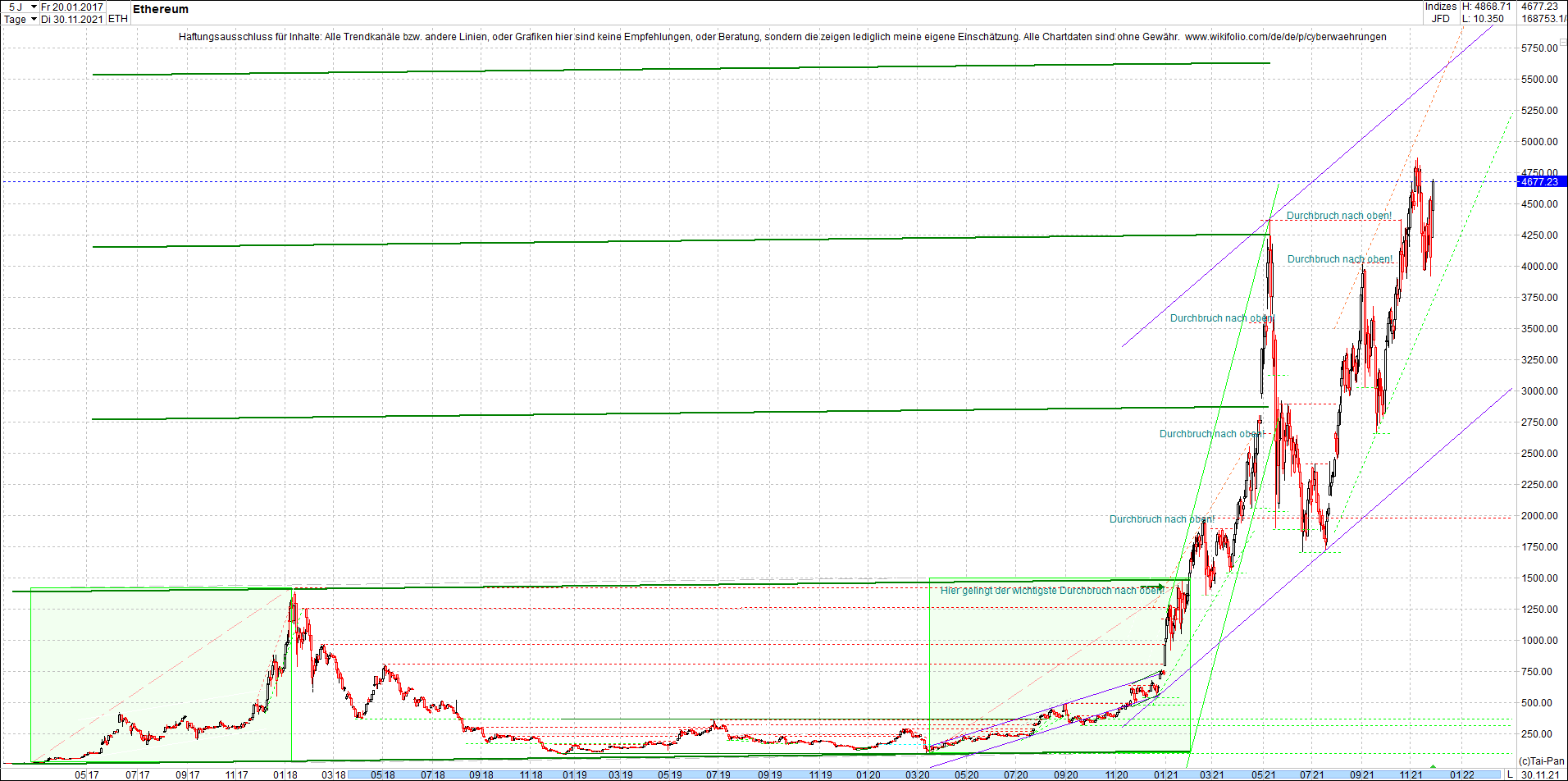Click the high value H: 4868.71

(1487, 7)
